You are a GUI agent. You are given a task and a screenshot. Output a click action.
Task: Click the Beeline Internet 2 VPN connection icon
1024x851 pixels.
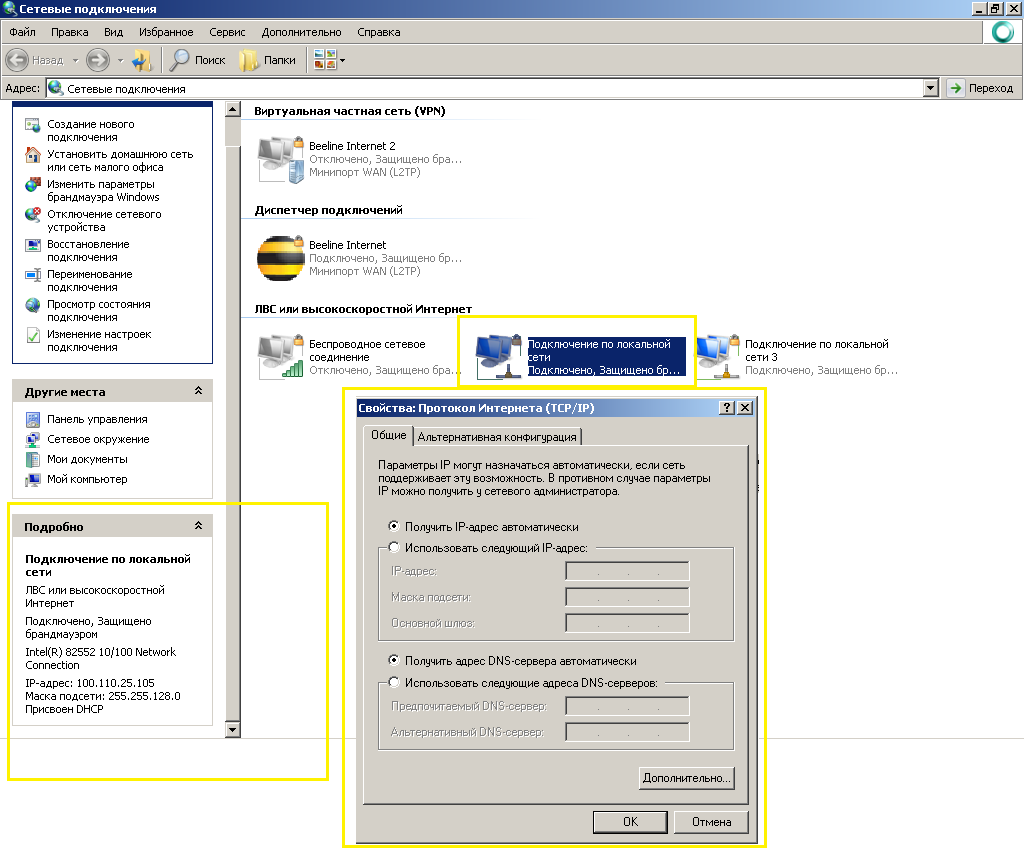click(280, 159)
